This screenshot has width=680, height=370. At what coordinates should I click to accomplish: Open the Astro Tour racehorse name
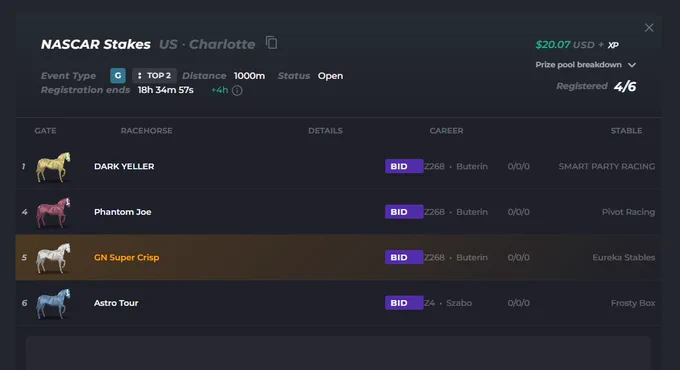[x=116, y=303]
